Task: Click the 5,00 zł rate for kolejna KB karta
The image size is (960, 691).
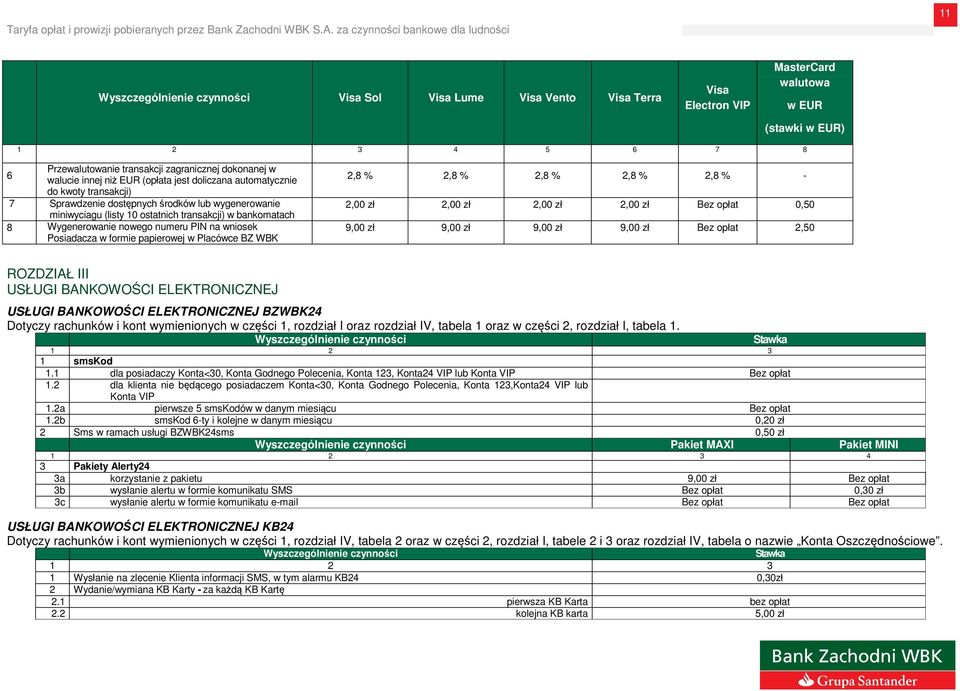Action: (x=770, y=613)
